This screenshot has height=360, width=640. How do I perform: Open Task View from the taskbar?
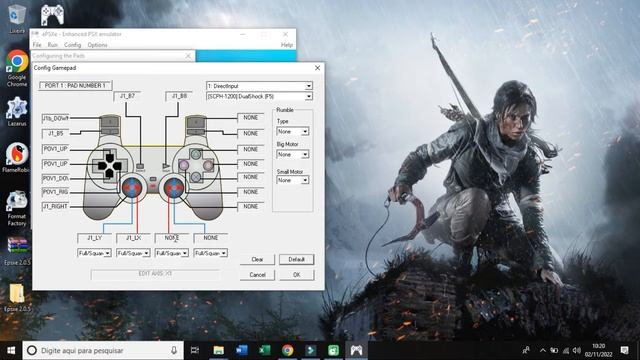195,350
